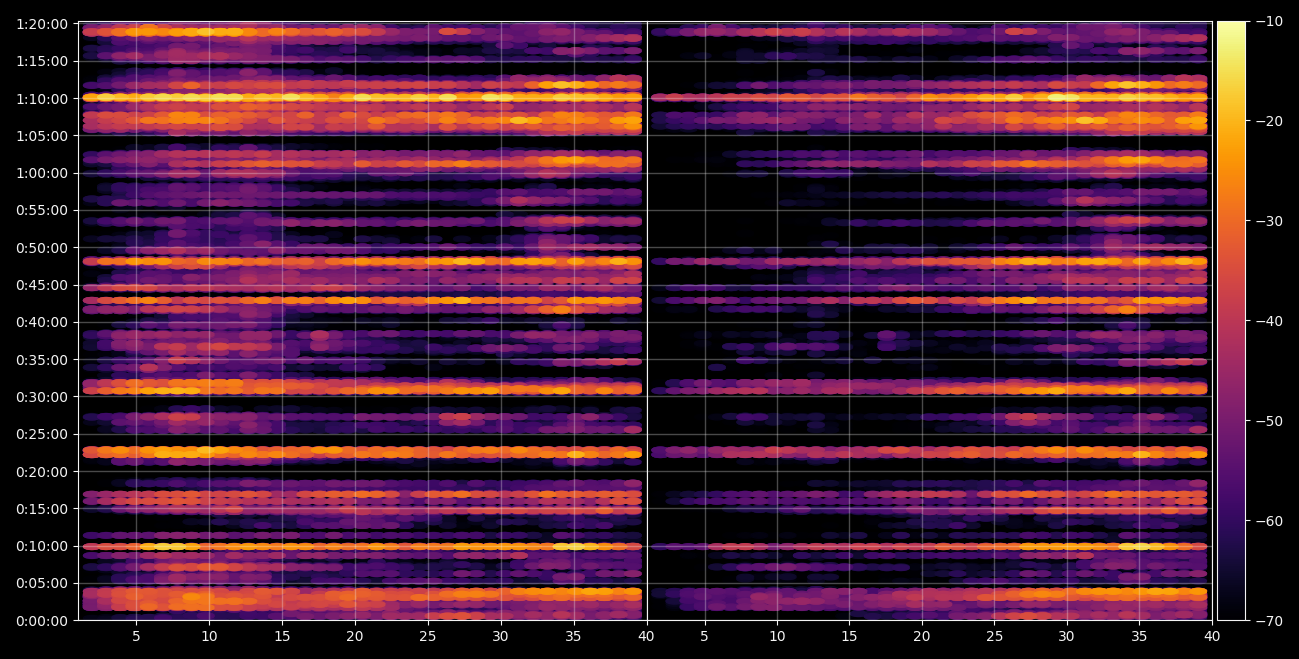The image size is (1299, 659).
Task: Click the x-axis label 40 below the colorbar side
Action: tap(1212, 636)
